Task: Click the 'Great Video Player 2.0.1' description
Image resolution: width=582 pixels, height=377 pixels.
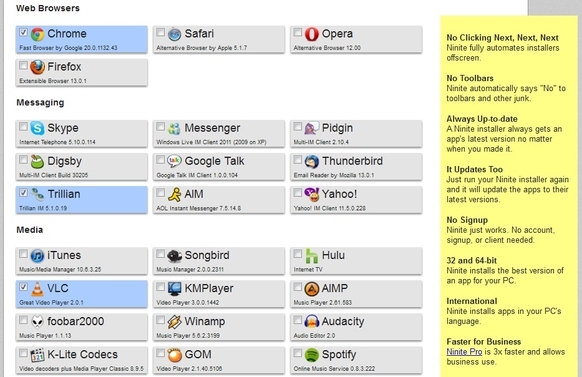Action: pos(51,302)
